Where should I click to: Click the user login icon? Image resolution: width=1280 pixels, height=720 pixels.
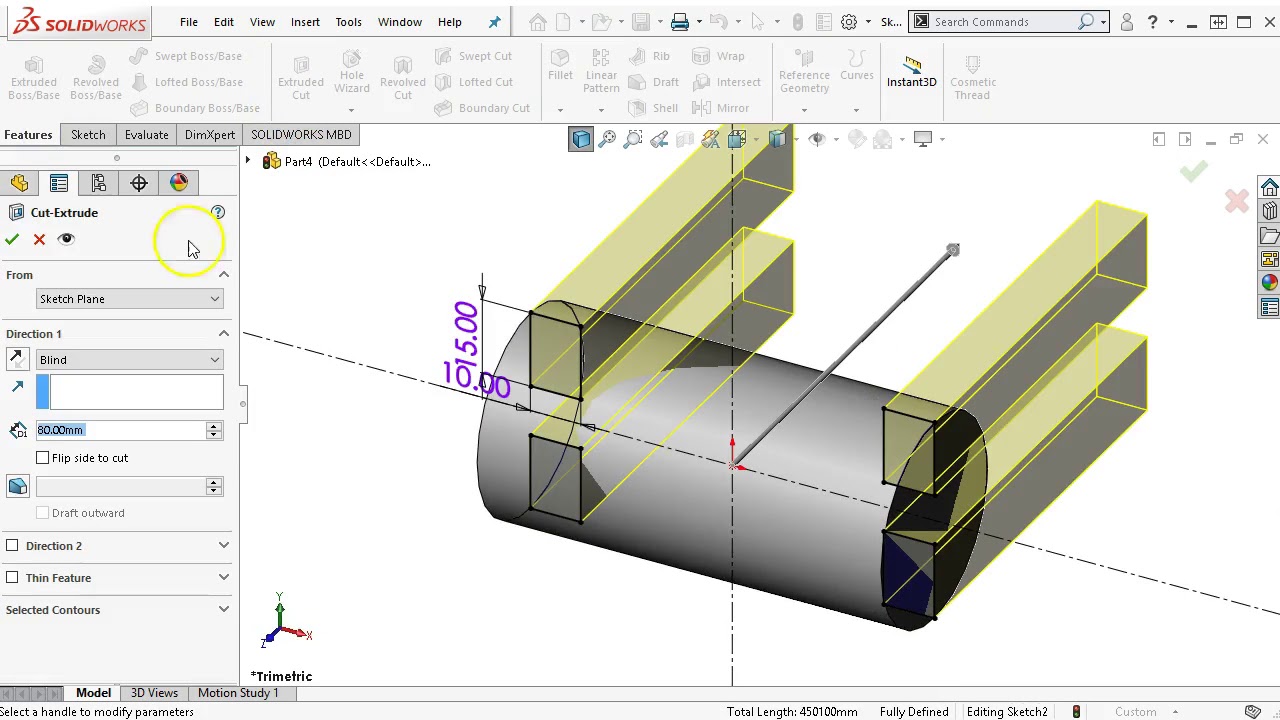coord(1127,22)
